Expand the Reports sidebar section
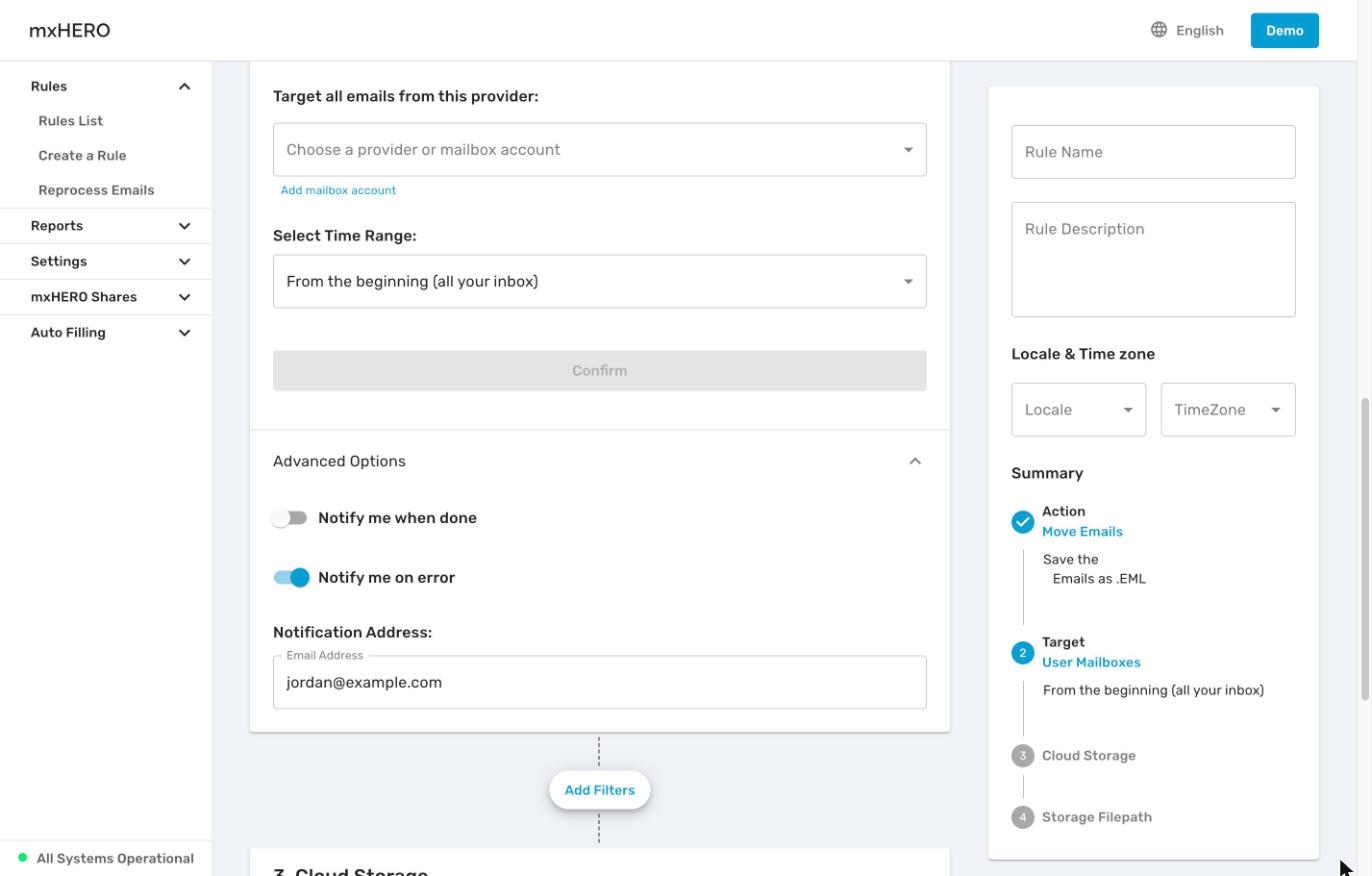The height and width of the screenshot is (876, 1372). [106, 226]
